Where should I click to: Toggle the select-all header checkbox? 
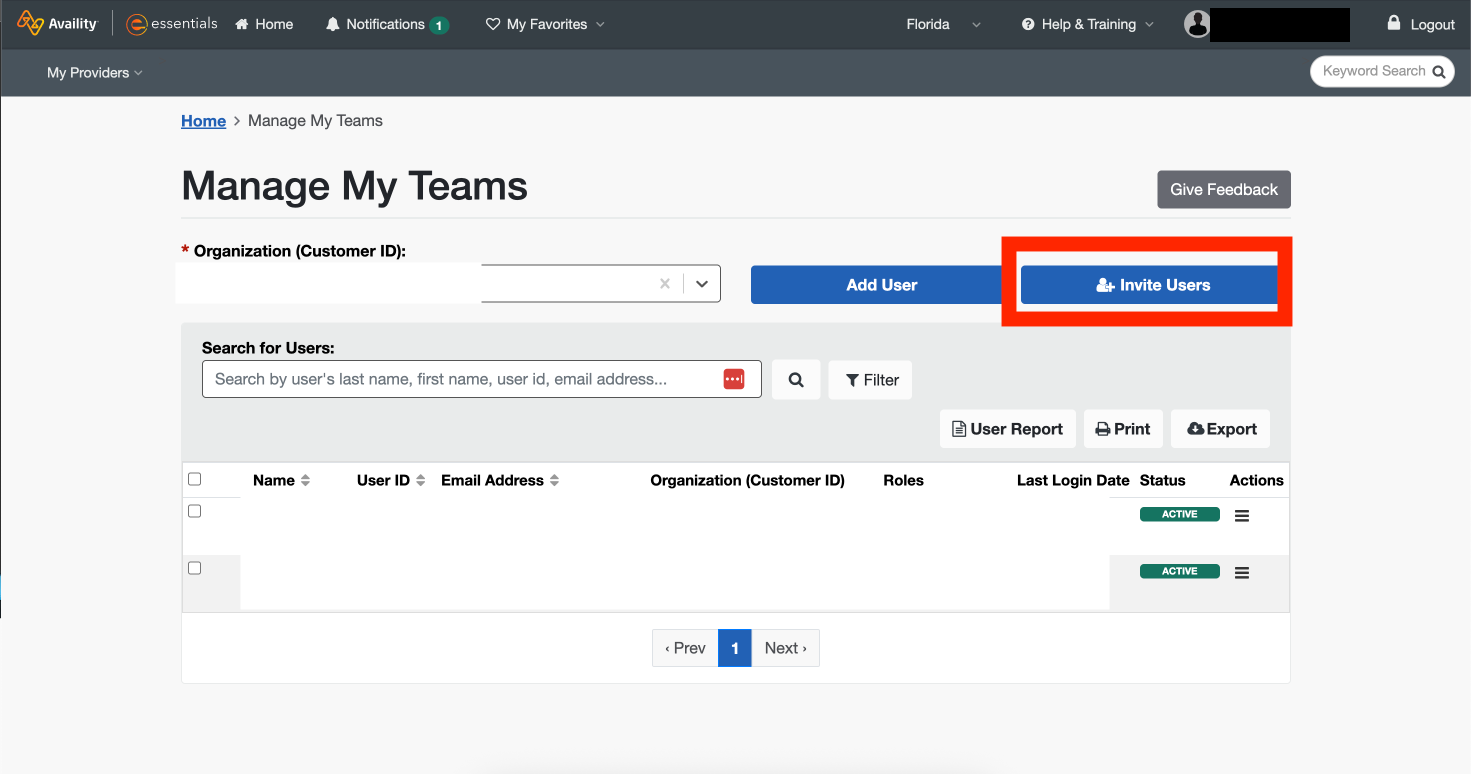[x=195, y=480]
